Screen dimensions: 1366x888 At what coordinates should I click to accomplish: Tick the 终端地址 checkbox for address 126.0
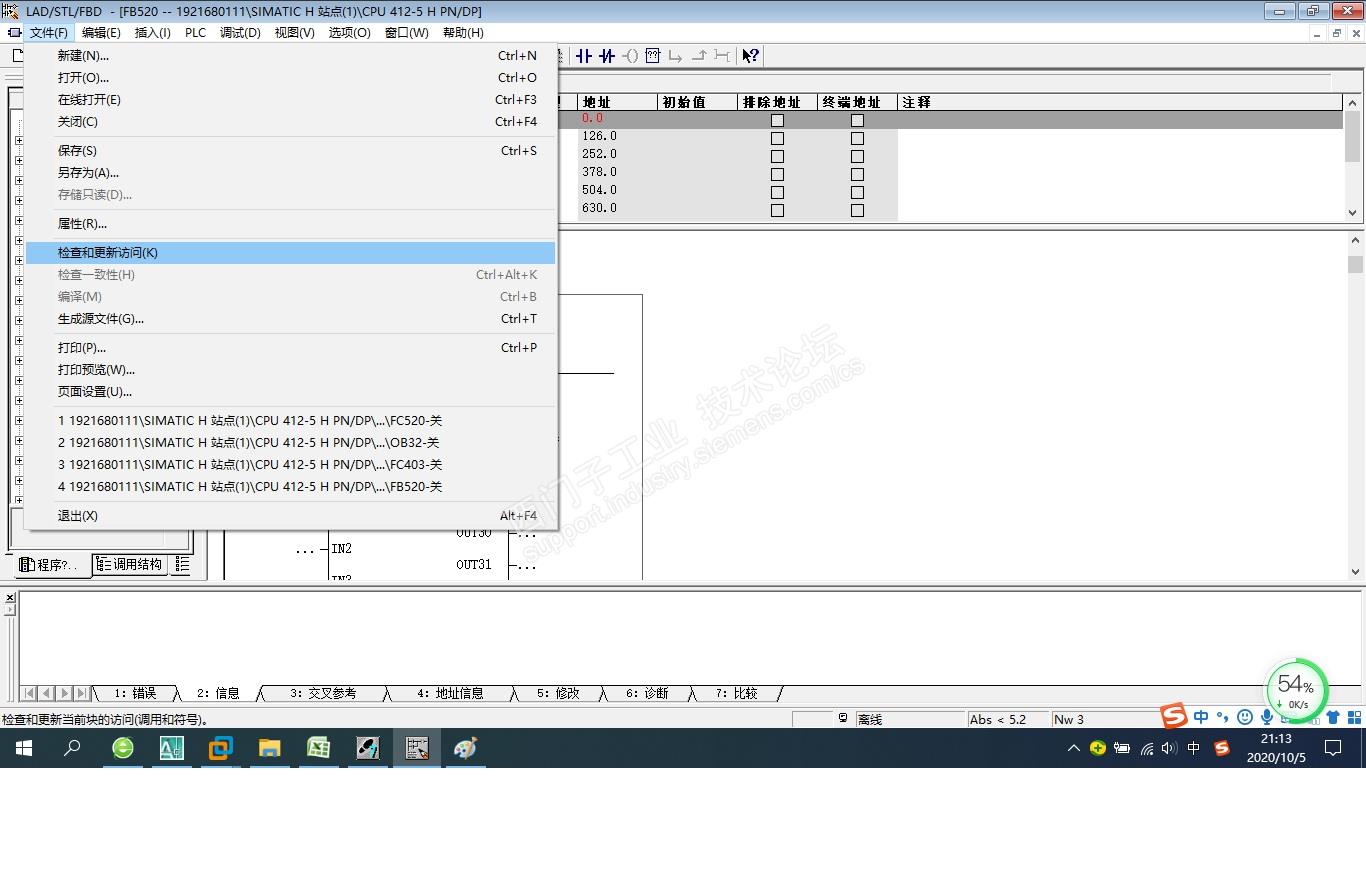(x=857, y=138)
